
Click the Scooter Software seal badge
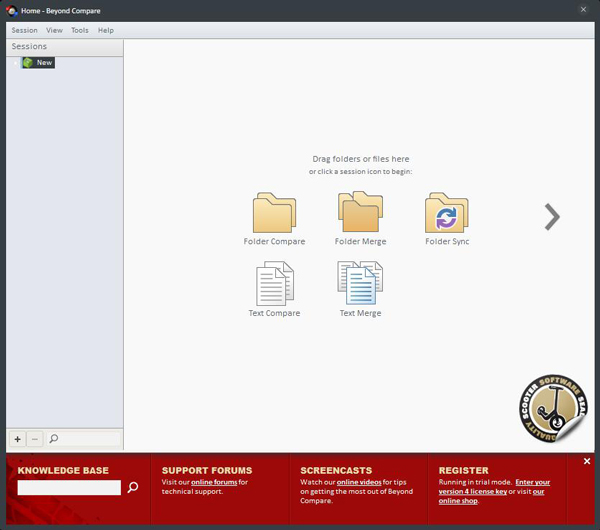(x=553, y=408)
